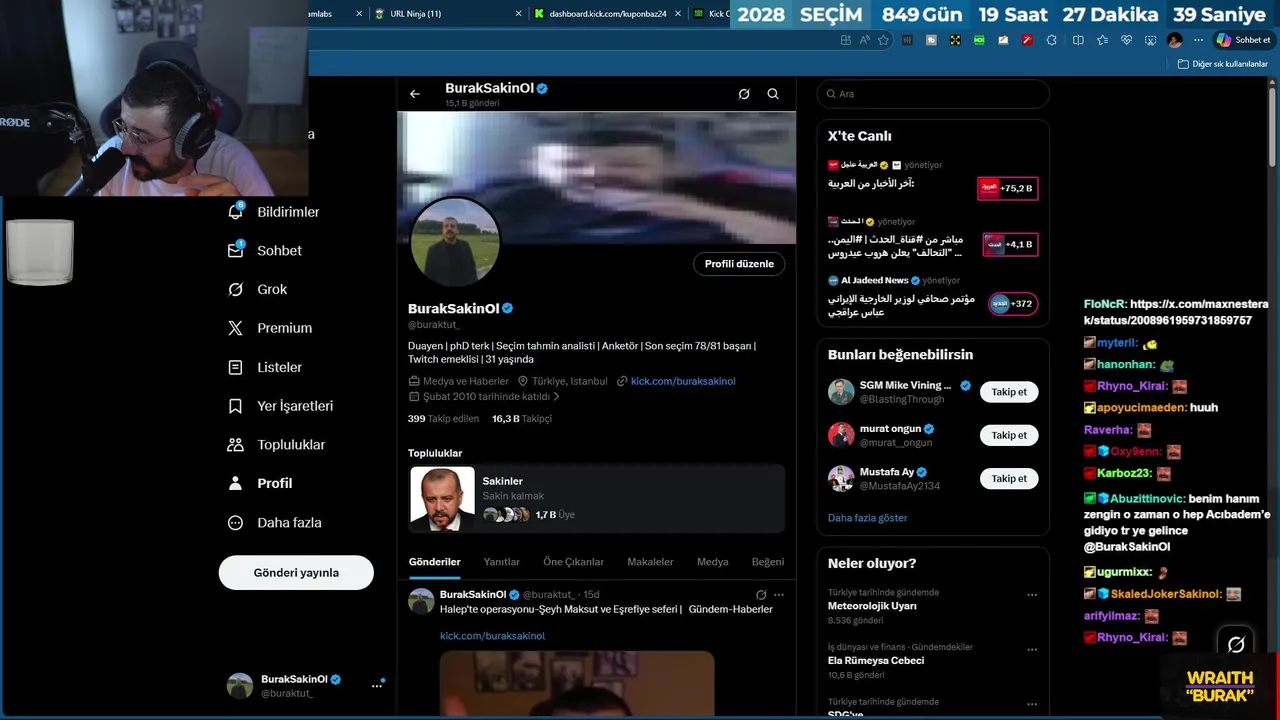The width and height of the screenshot is (1280, 720).
Task: Close the URL Ninja browser tab
Action: click(x=518, y=14)
